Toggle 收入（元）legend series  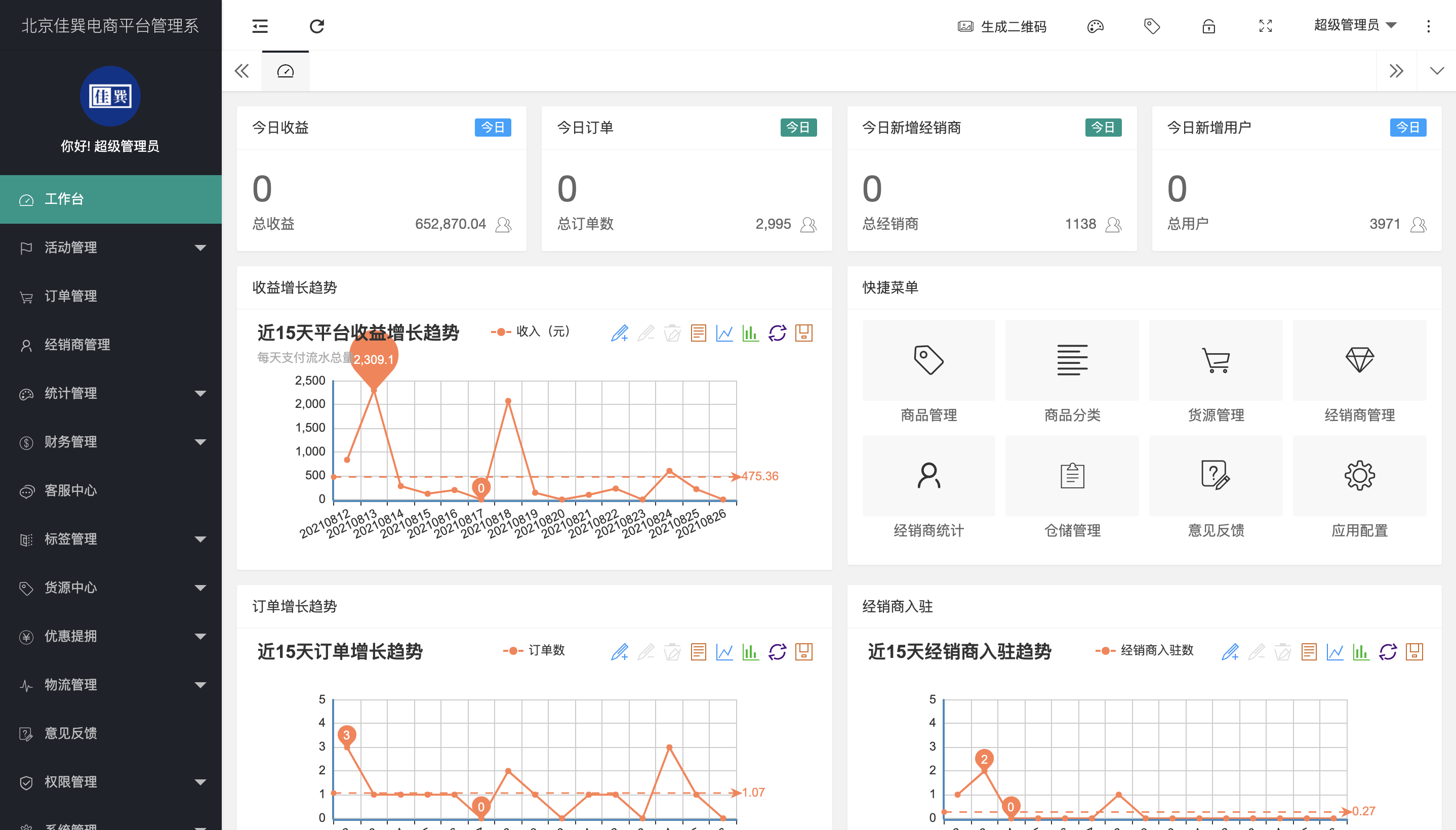[x=530, y=332]
